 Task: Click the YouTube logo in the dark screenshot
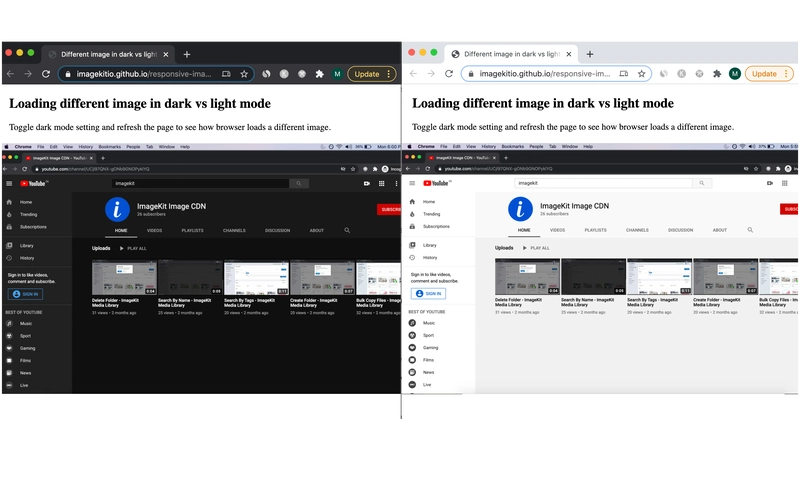click(33, 183)
